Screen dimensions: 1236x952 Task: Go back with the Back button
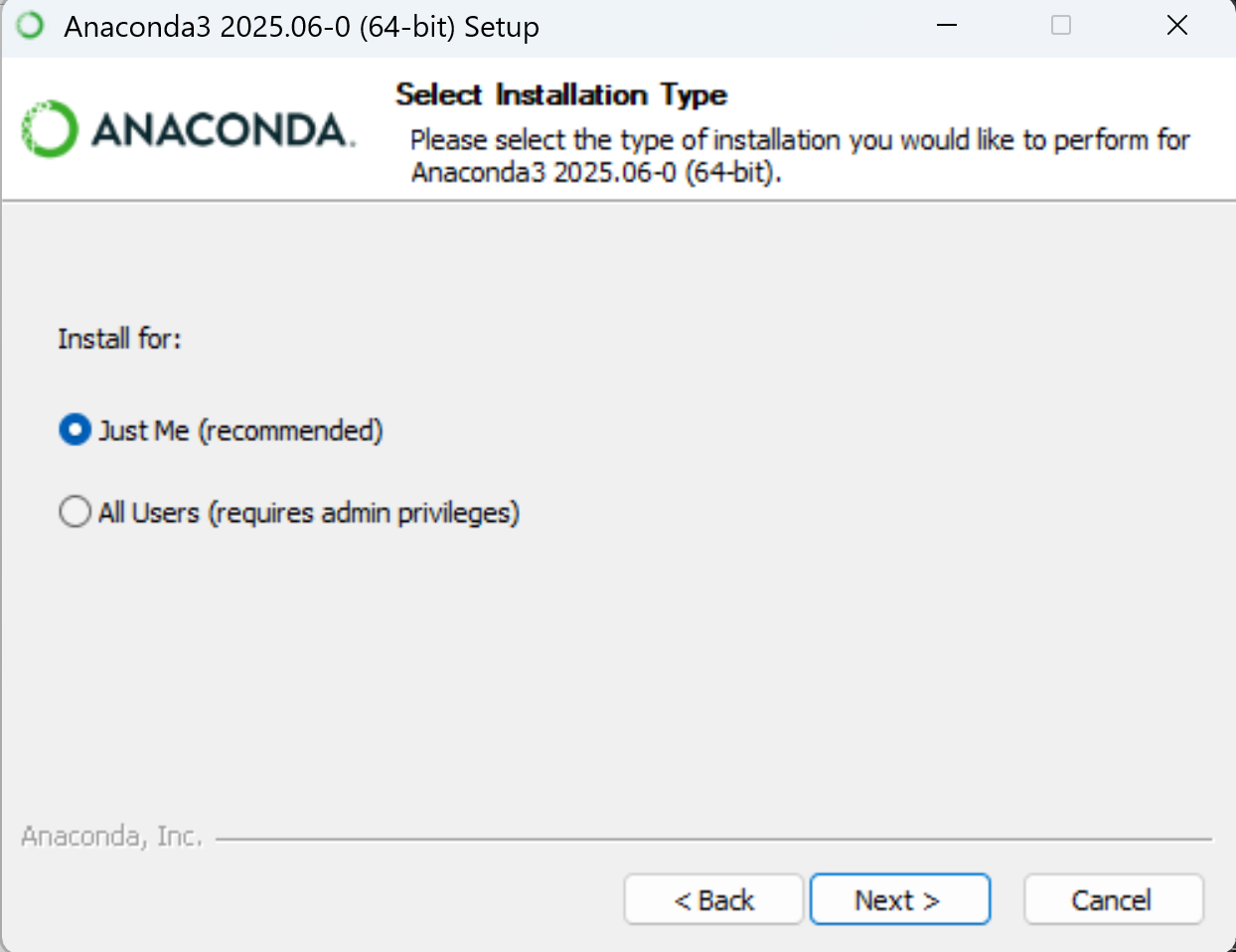(713, 899)
